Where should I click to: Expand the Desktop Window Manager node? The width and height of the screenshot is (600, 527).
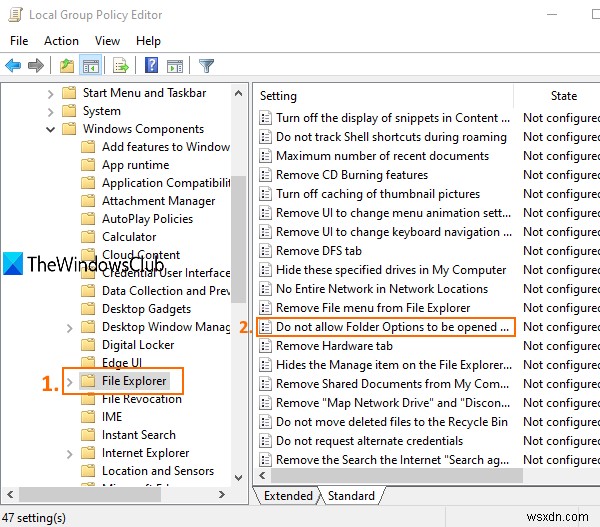(69, 328)
